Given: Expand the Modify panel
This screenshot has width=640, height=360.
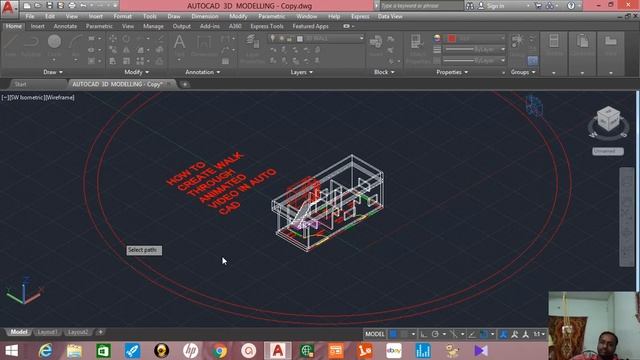Looking at the screenshot, I should pyautogui.click(x=136, y=72).
